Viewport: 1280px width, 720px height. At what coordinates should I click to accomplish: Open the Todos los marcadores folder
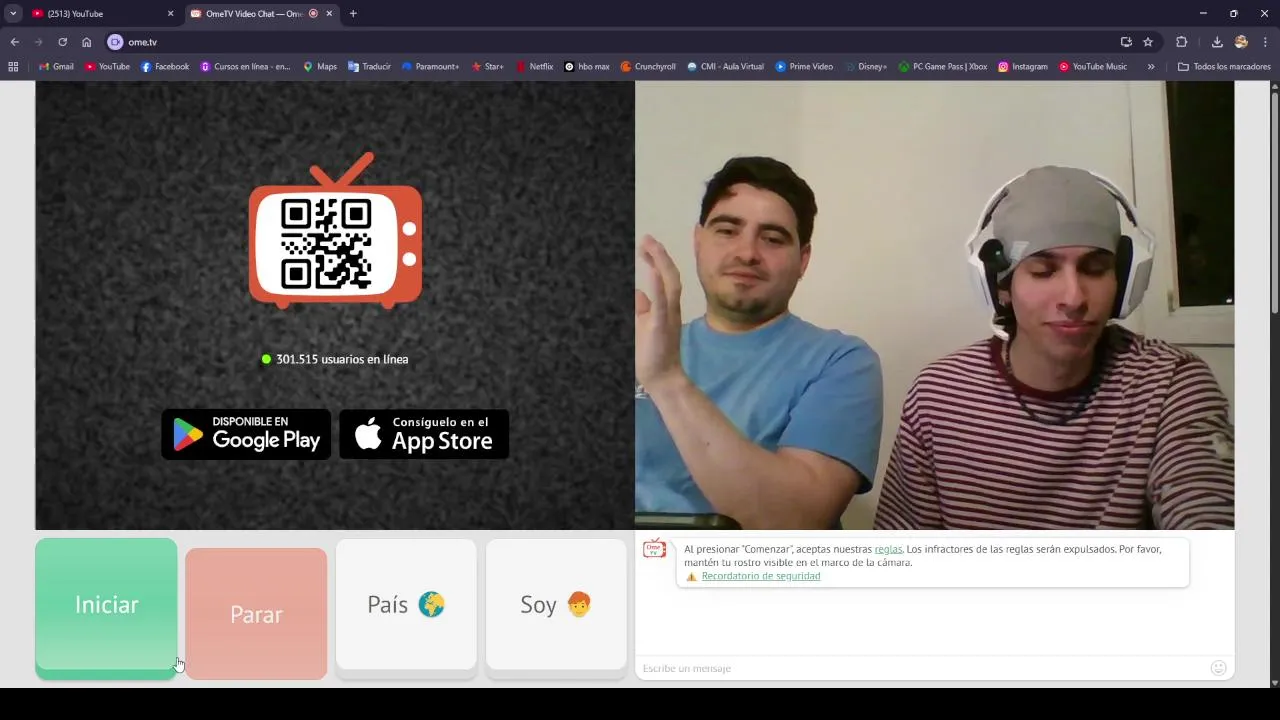[x=1224, y=67]
